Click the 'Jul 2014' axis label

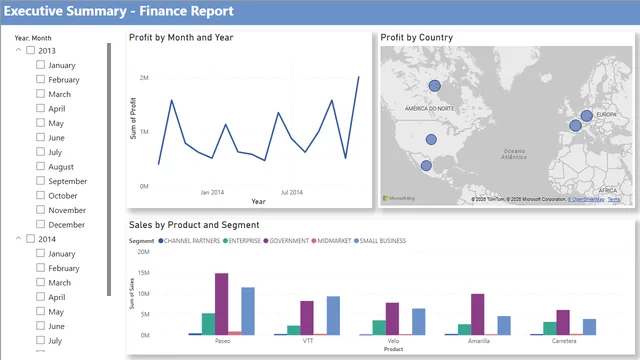click(x=292, y=192)
